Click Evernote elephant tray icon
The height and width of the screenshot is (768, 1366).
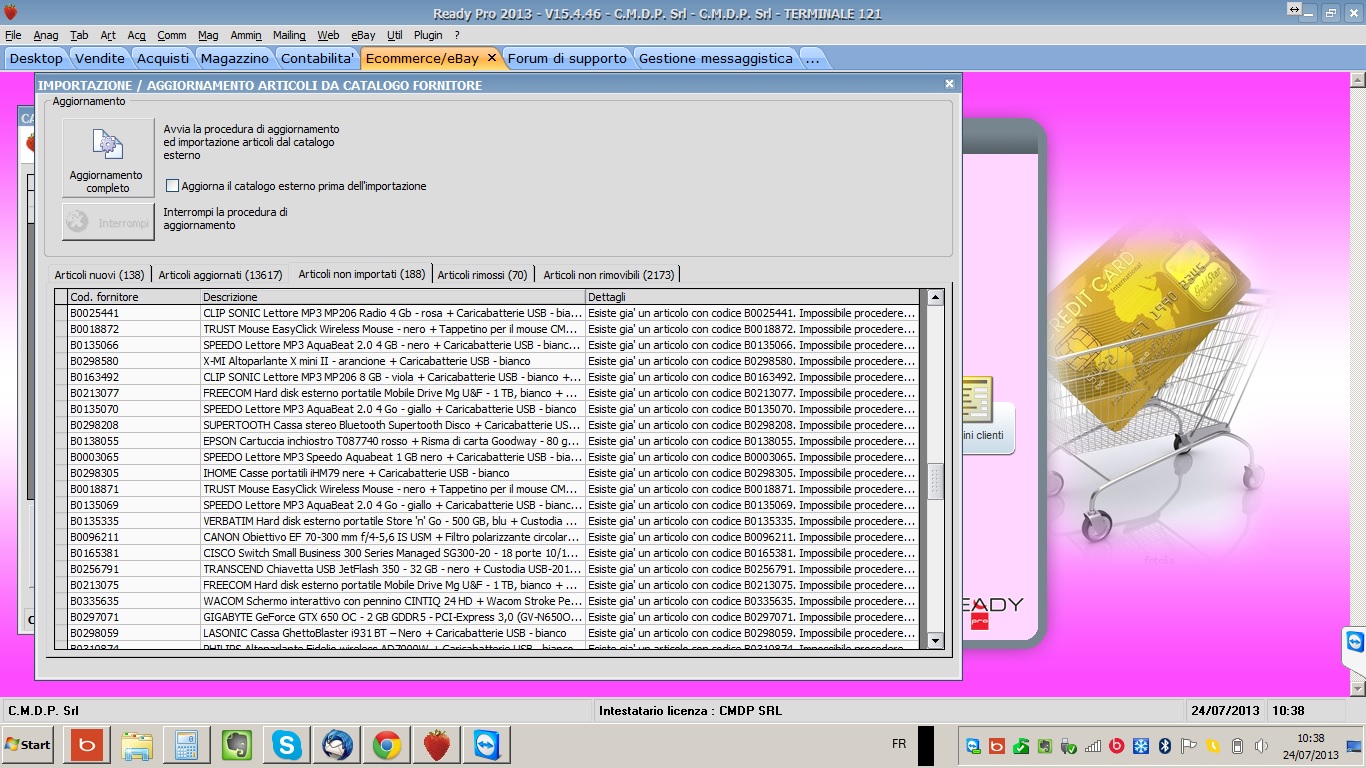click(x=1045, y=746)
